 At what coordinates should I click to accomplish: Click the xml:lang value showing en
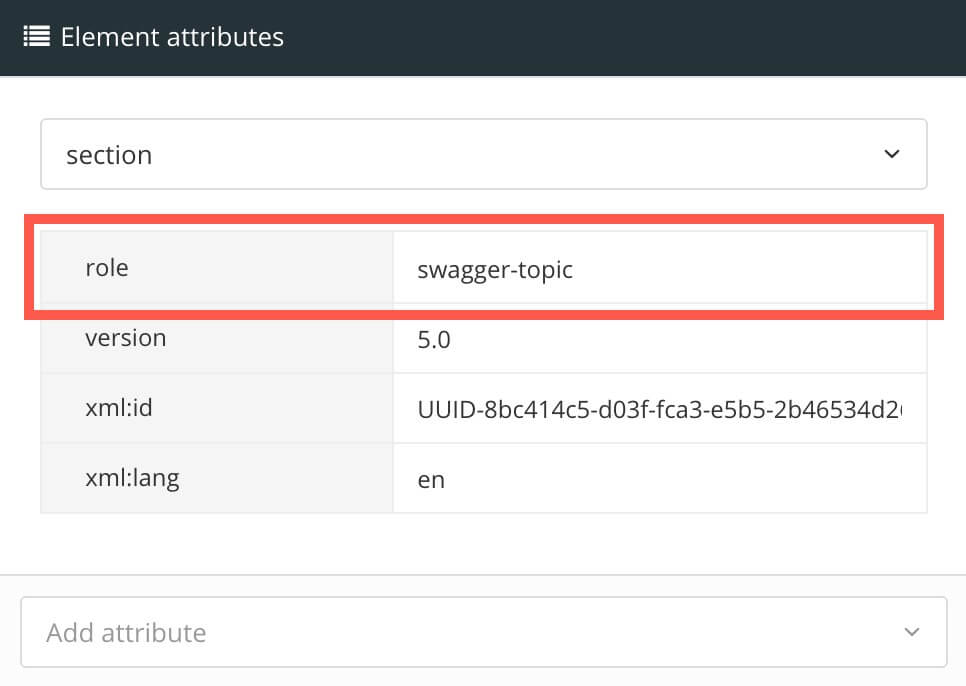[660, 478]
